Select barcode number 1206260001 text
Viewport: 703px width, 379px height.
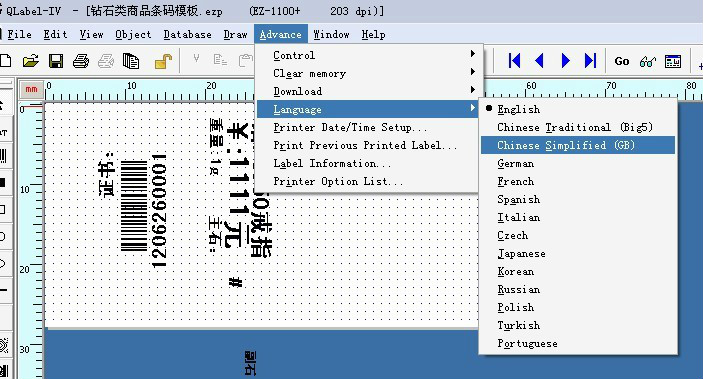coord(159,210)
